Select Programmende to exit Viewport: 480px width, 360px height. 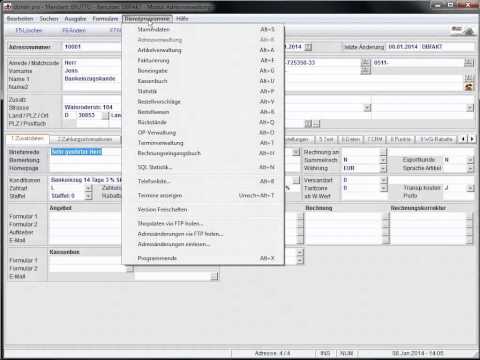click(x=204, y=258)
